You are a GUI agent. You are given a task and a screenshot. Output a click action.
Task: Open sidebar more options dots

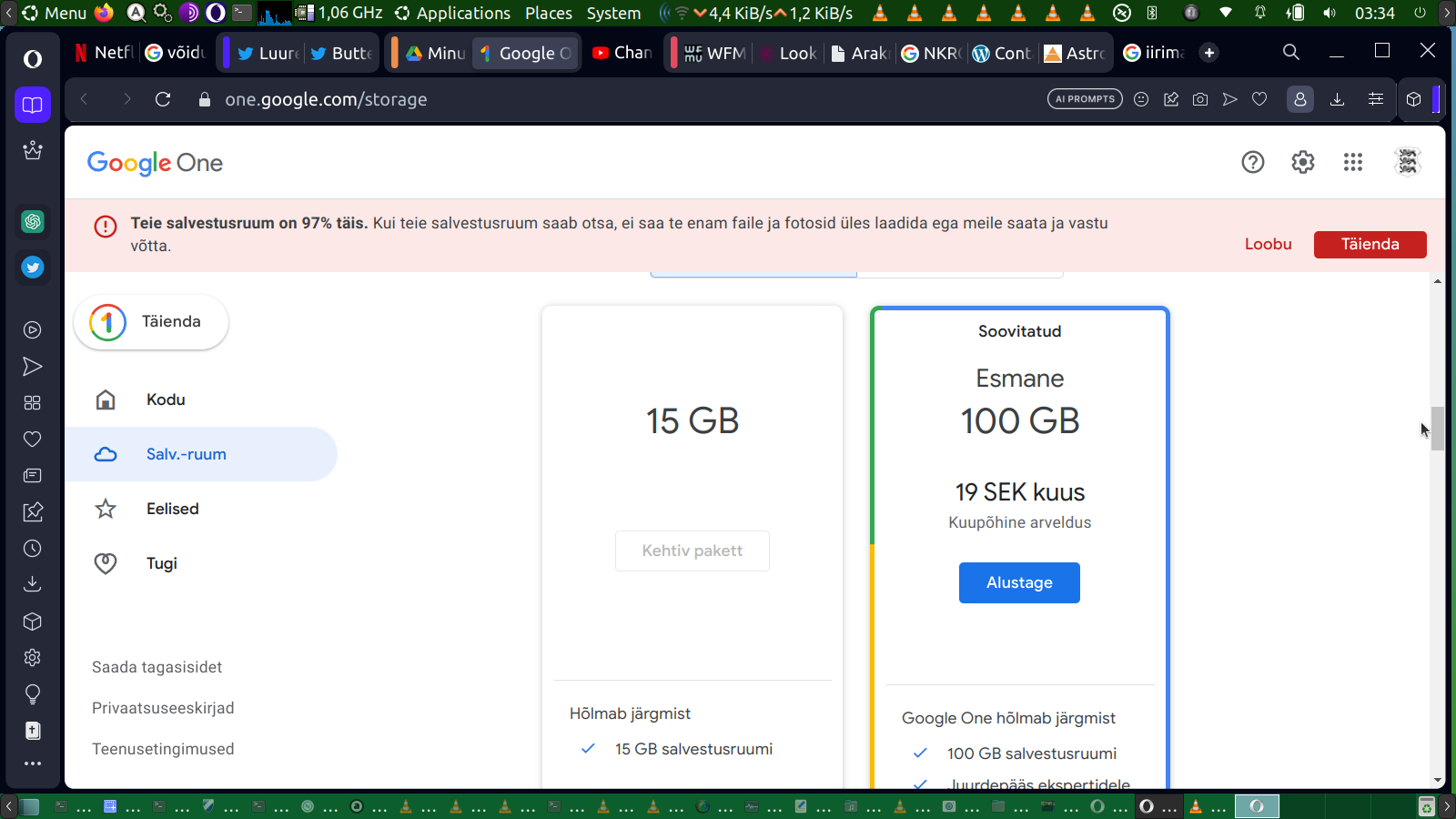click(33, 763)
